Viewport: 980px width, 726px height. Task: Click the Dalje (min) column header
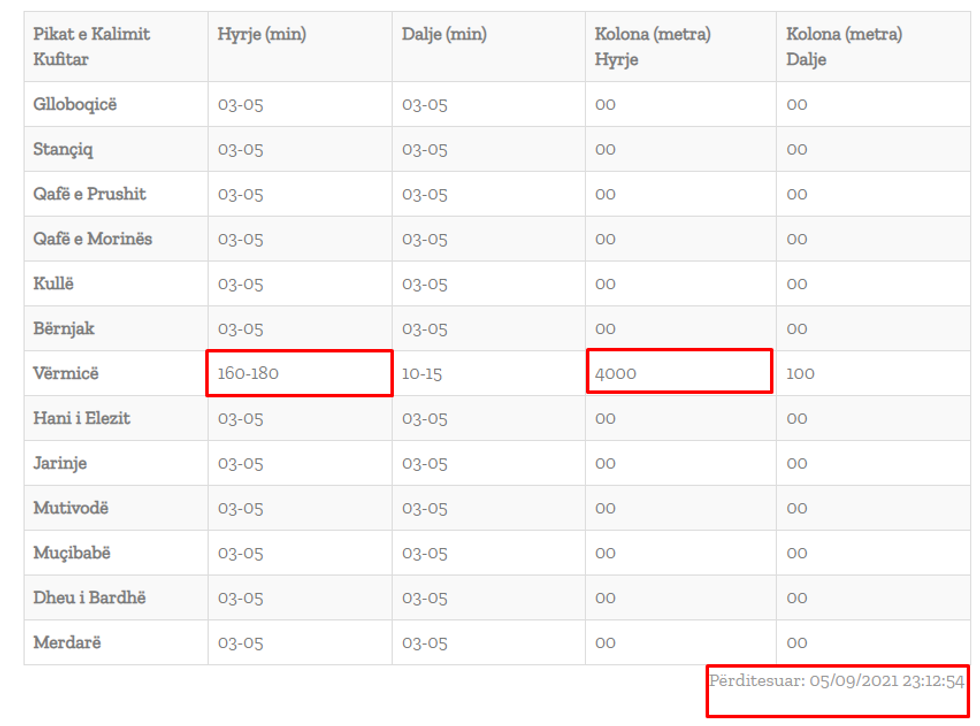point(444,34)
